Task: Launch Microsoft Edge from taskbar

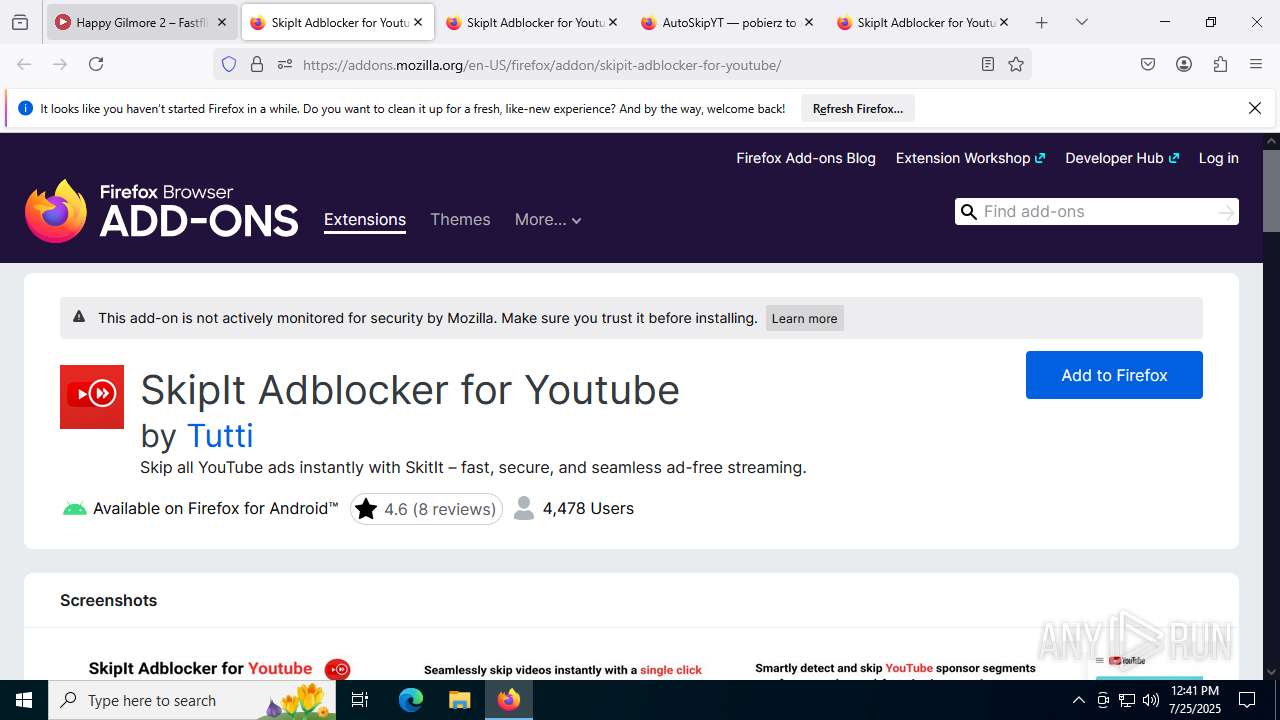Action: [x=411, y=700]
